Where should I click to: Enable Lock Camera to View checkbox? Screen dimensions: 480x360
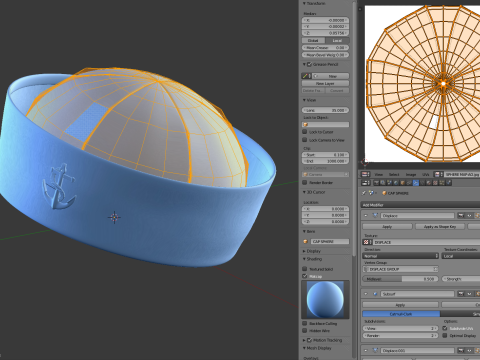pos(305,140)
